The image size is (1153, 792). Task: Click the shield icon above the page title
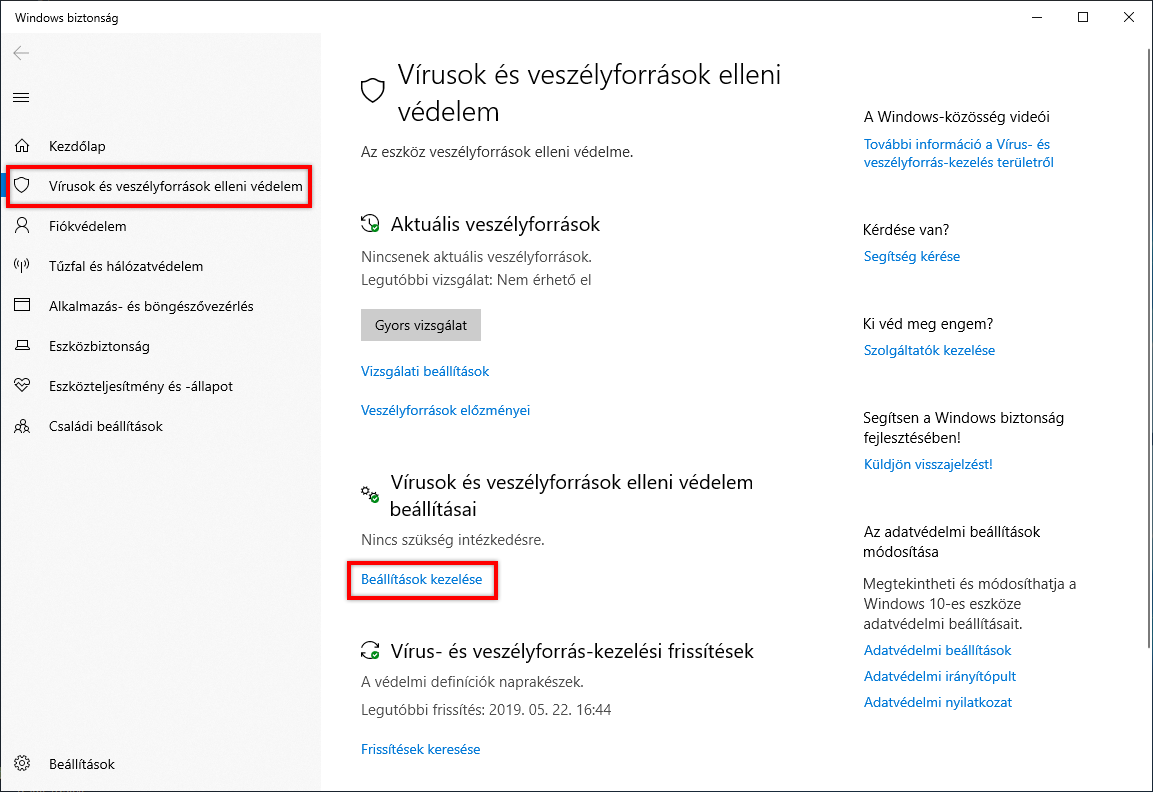pos(372,89)
